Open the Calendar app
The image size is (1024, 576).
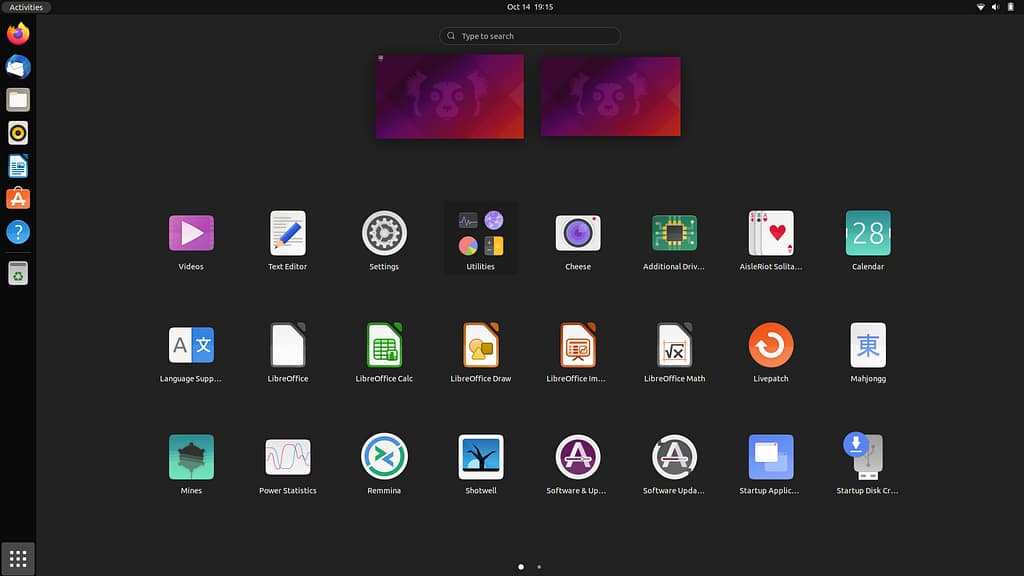(x=867, y=232)
